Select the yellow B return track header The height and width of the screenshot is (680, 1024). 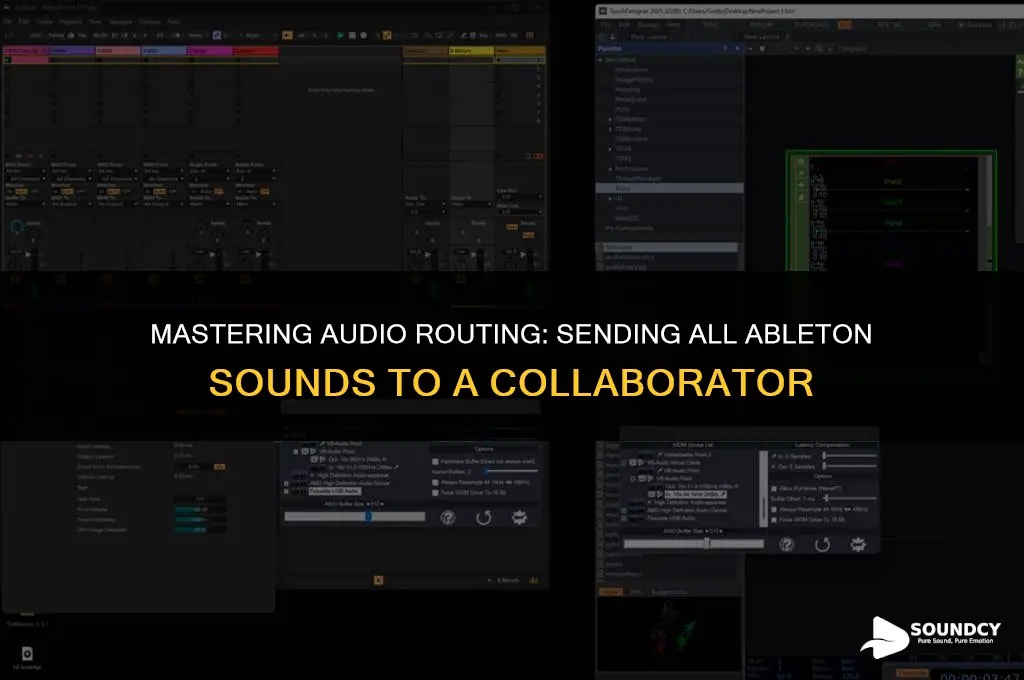(x=471, y=50)
